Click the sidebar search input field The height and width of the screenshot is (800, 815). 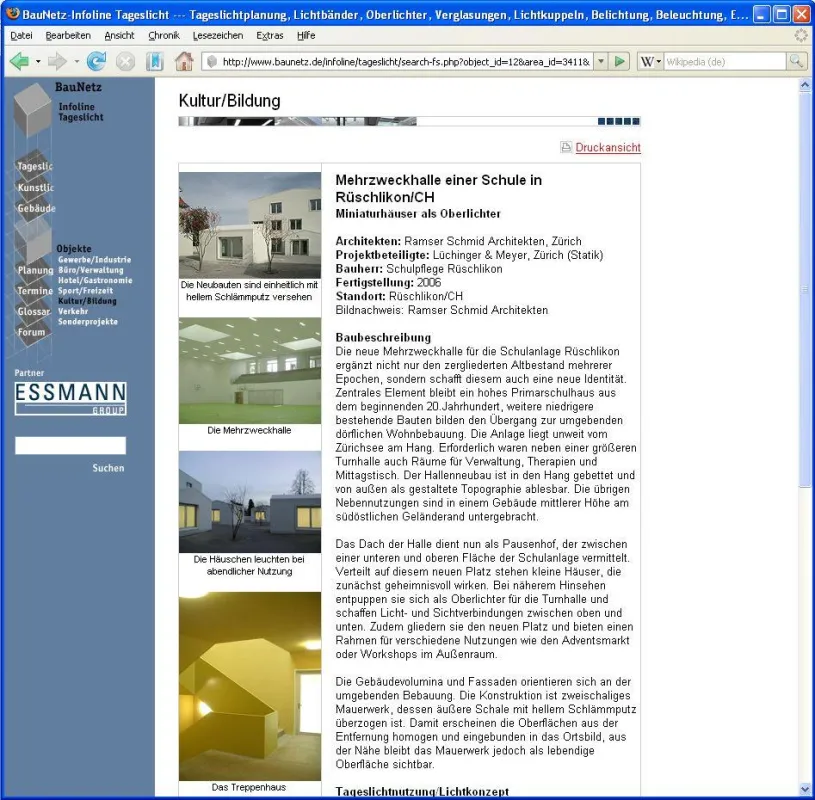[x=70, y=445]
